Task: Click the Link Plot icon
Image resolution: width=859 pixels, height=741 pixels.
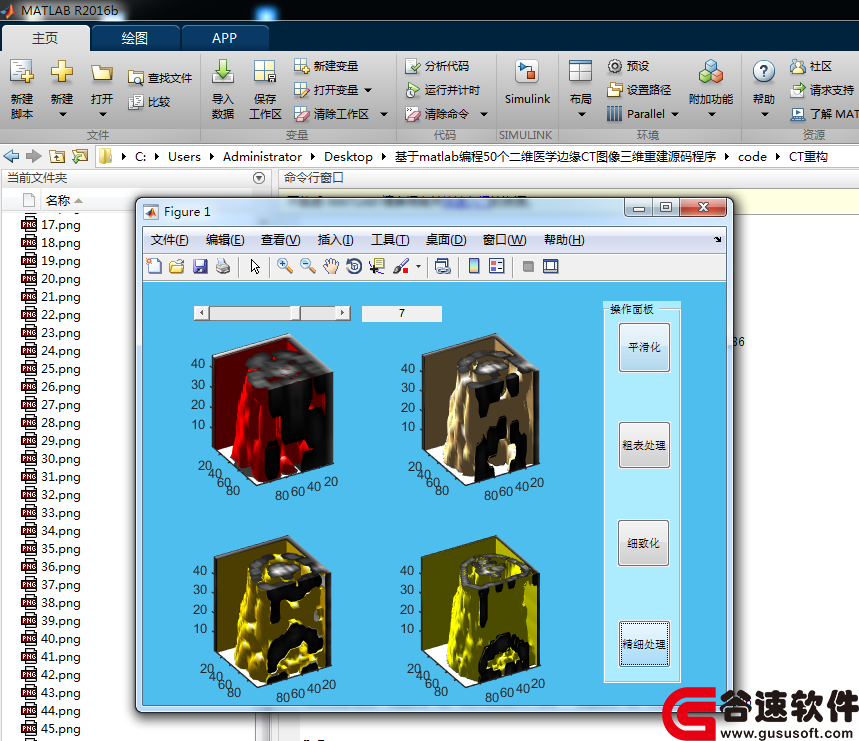Action: coord(443,266)
